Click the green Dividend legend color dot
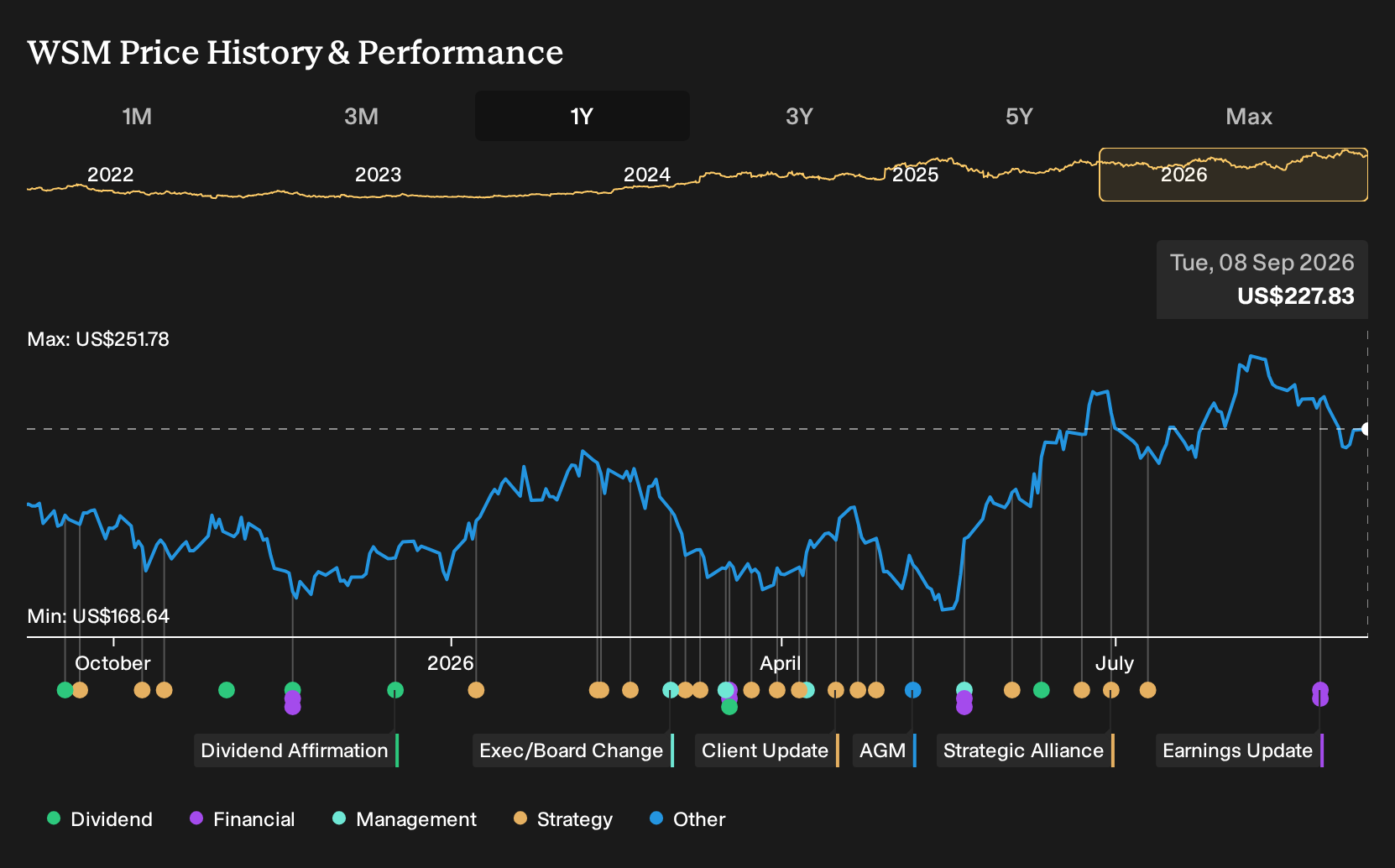1395x868 pixels. point(54,818)
